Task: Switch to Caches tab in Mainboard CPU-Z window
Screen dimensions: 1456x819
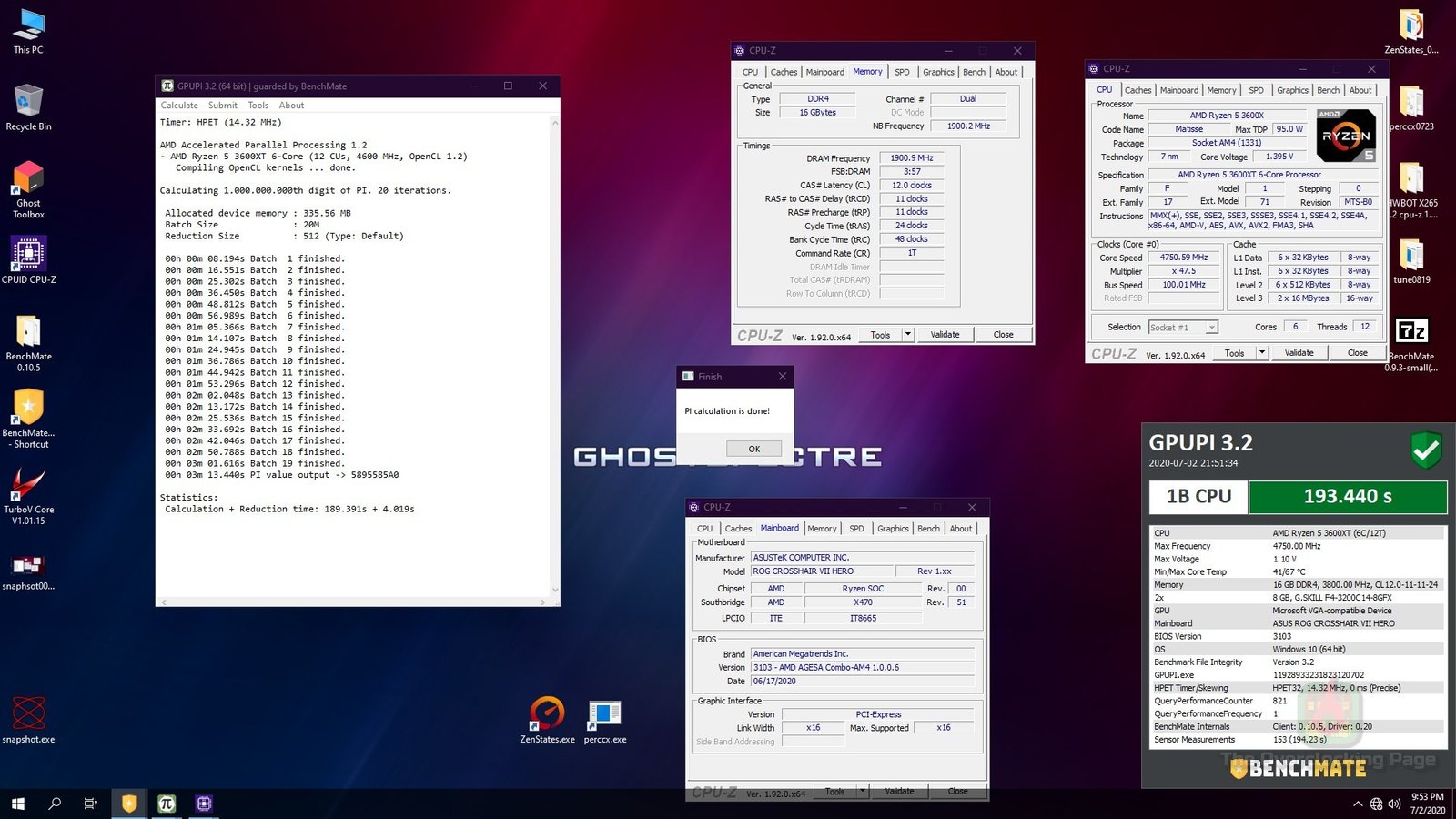Action: 738,529
